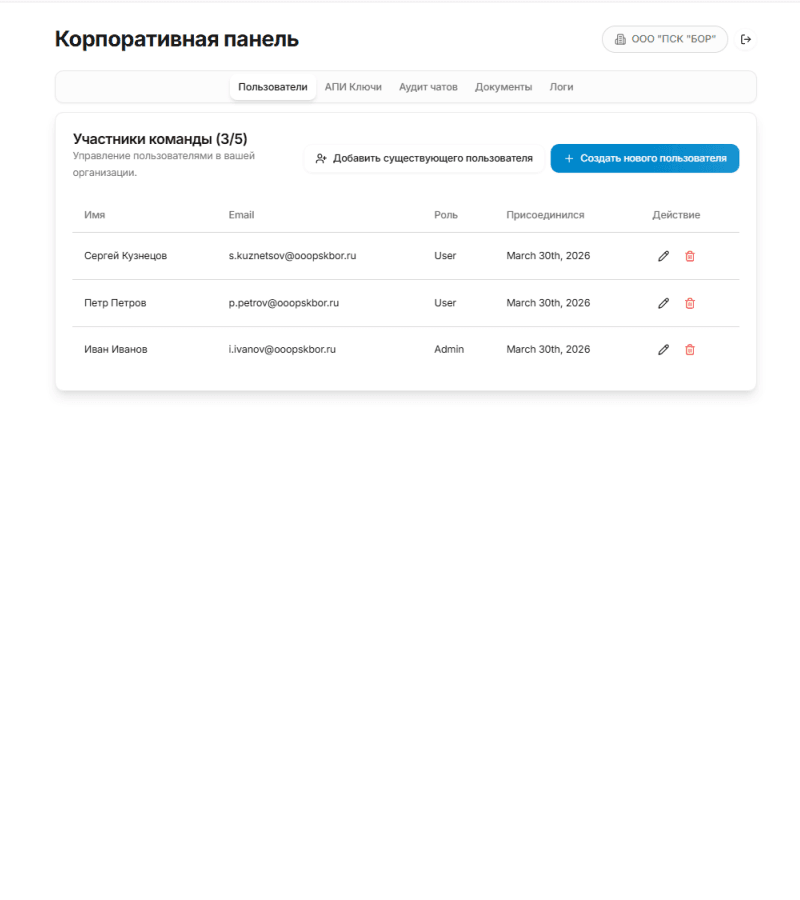800x900 pixels.
Task: Edit user Петр Петров with pencil icon
Action: 663,303
